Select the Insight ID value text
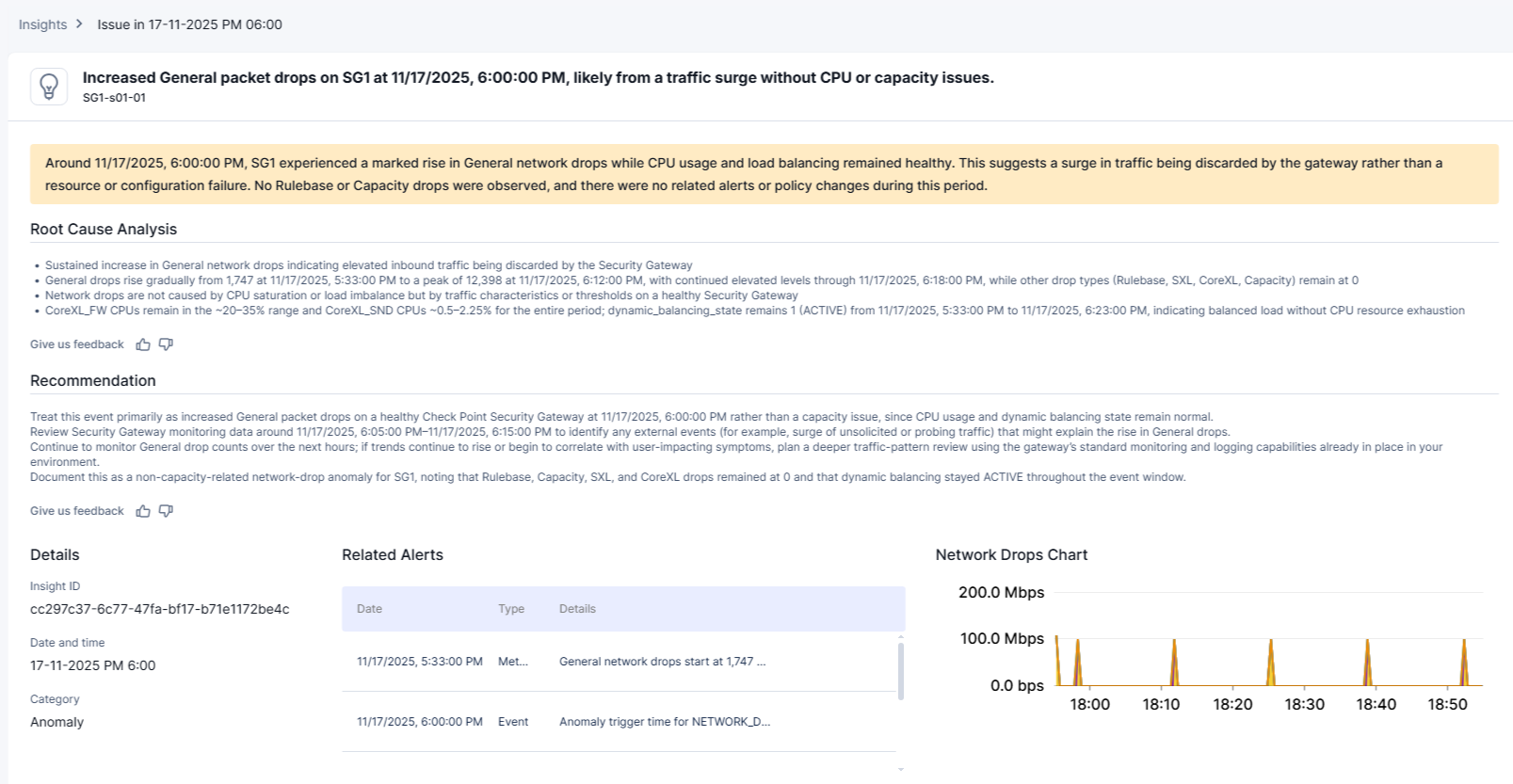Image resolution: width=1513 pixels, height=784 pixels. [160, 609]
